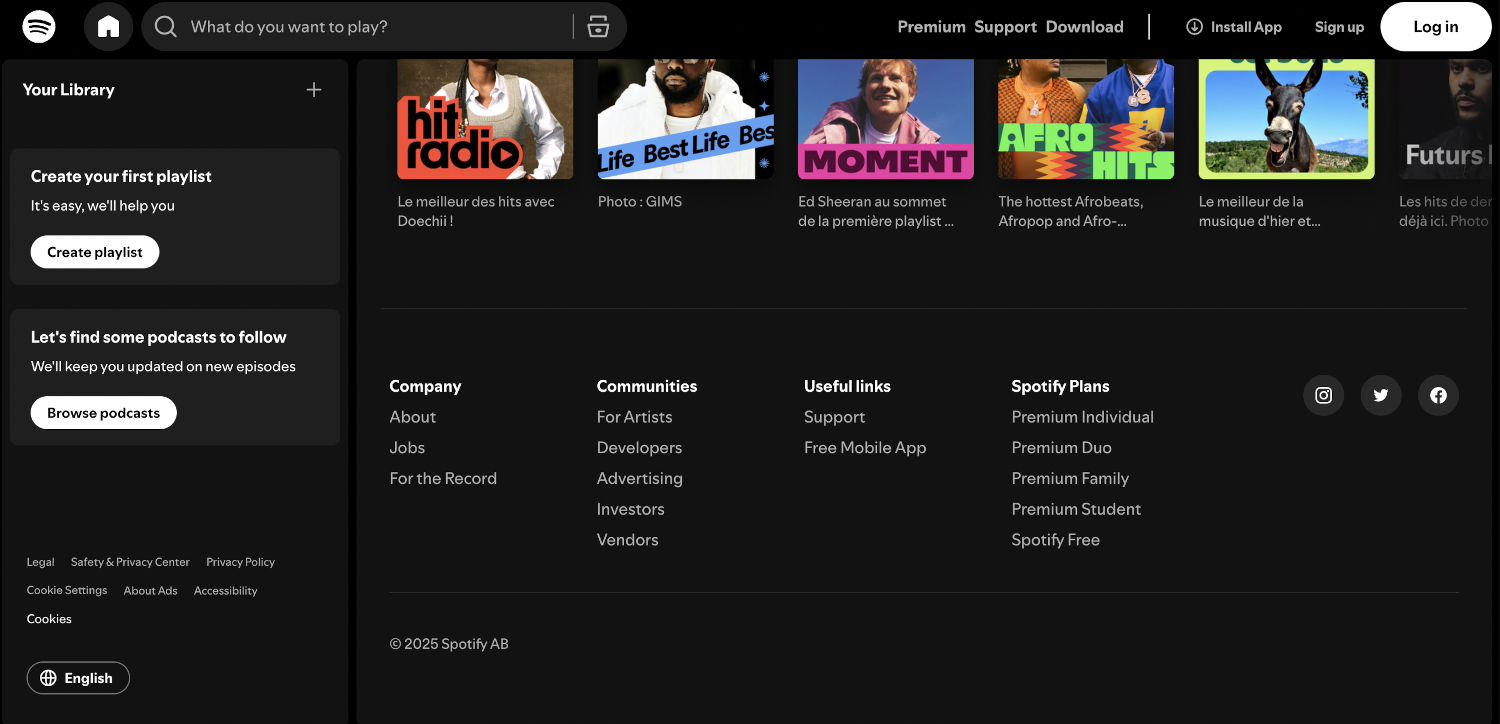Click the Install App download icon
Screen dimensions: 1500x724
1194,27
